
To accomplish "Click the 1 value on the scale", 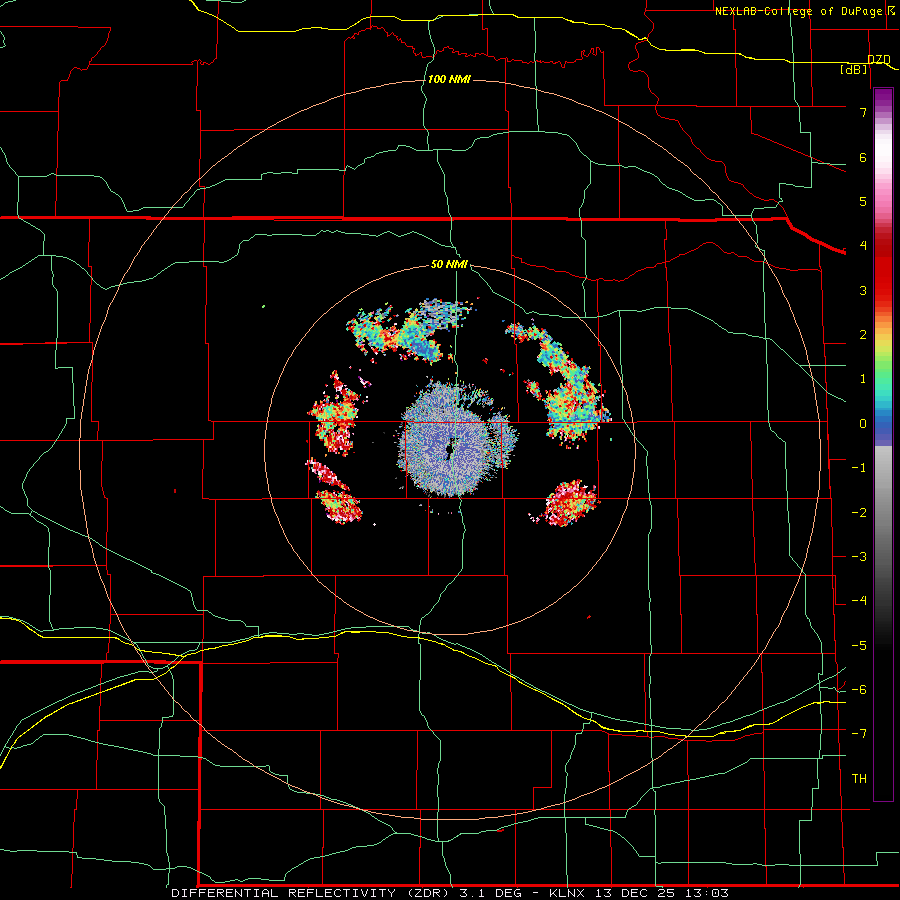I will (x=863, y=379).
